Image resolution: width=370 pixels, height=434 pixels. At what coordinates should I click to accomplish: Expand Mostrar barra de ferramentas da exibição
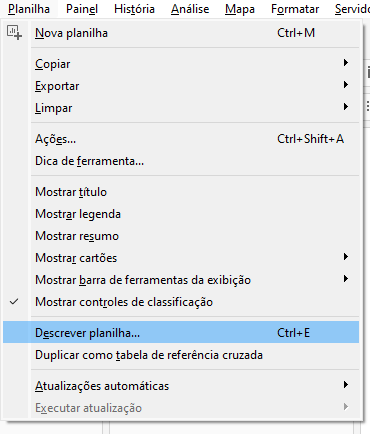coord(181,280)
